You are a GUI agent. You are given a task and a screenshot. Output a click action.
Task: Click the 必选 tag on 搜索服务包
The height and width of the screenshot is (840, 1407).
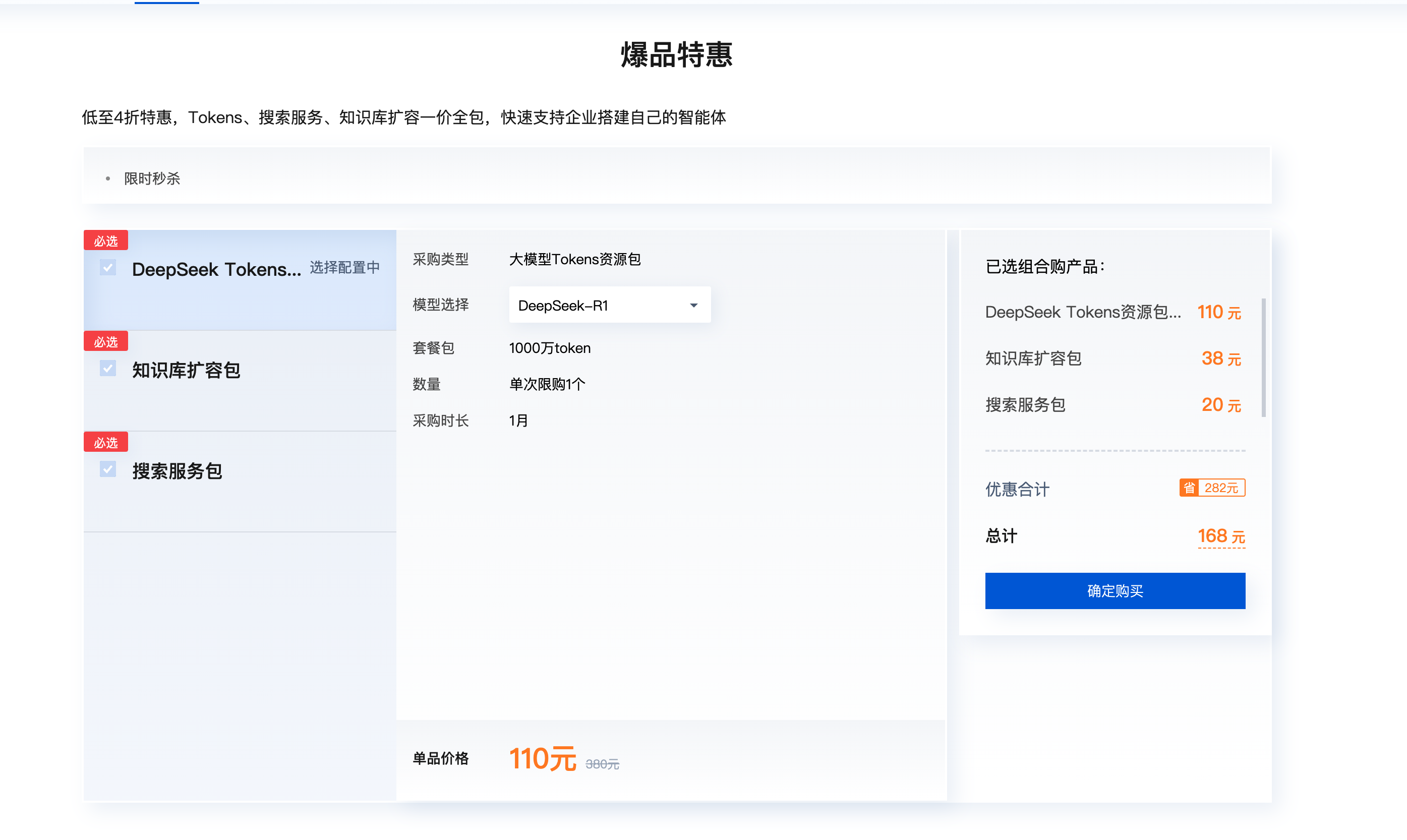[x=106, y=442]
